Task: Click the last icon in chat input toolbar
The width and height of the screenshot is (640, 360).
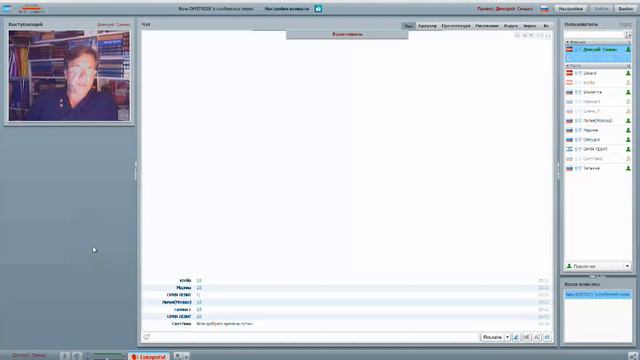Action: click(x=547, y=337)
